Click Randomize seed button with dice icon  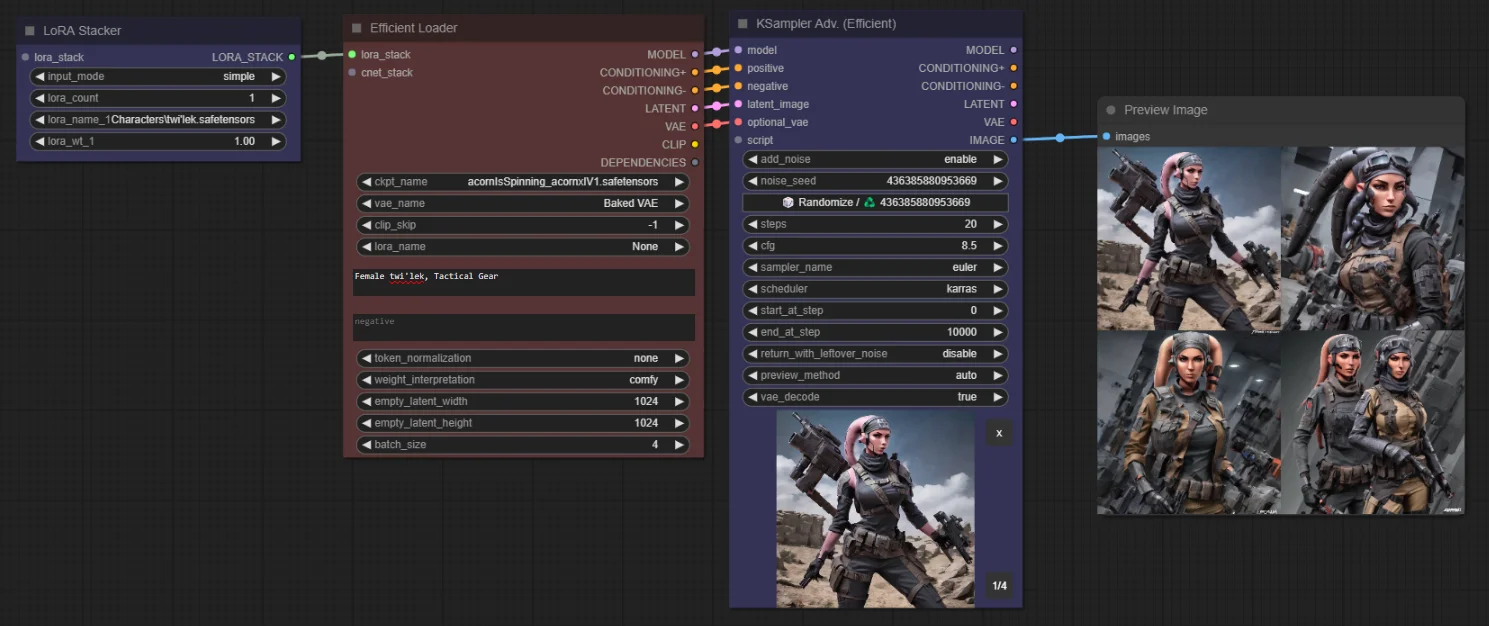point(875,202)
